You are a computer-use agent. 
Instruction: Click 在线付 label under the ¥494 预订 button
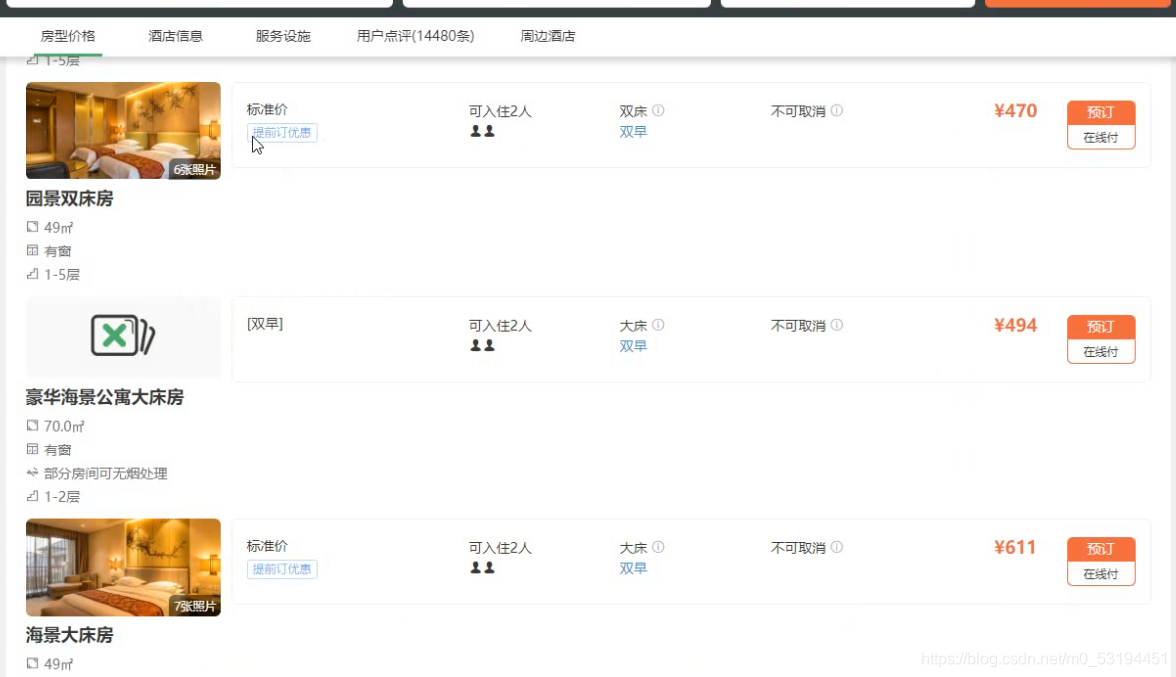click(1101, 352)
